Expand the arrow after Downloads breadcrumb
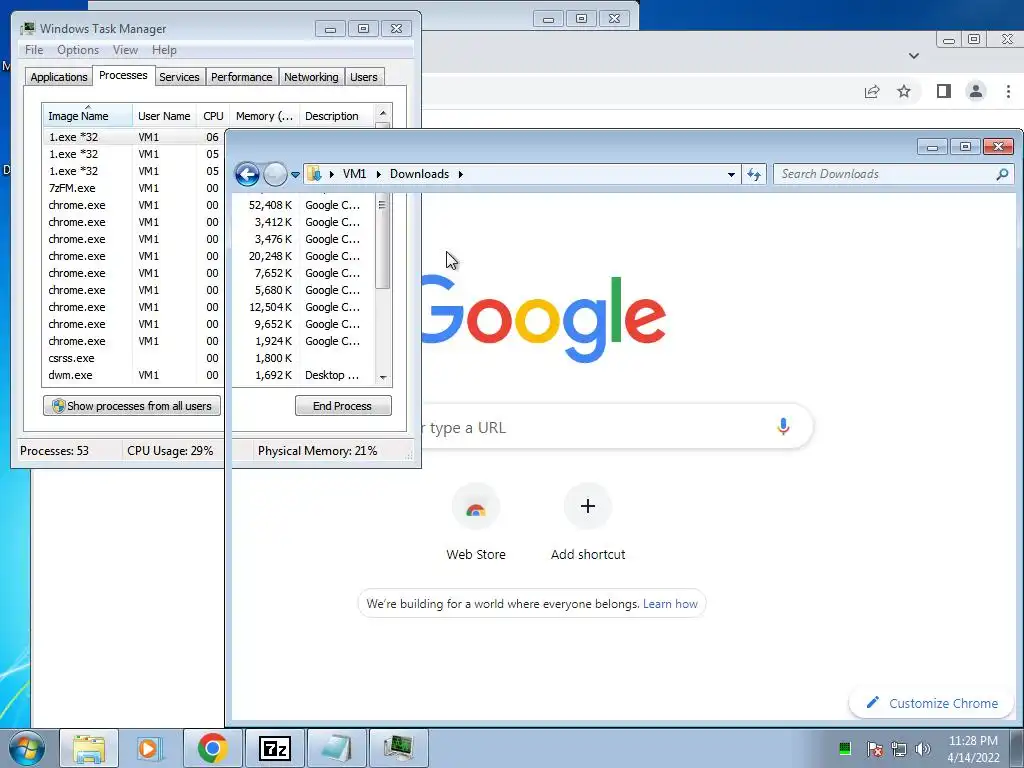This screenshot has height=768, width=1024. [x=460, y=174]
